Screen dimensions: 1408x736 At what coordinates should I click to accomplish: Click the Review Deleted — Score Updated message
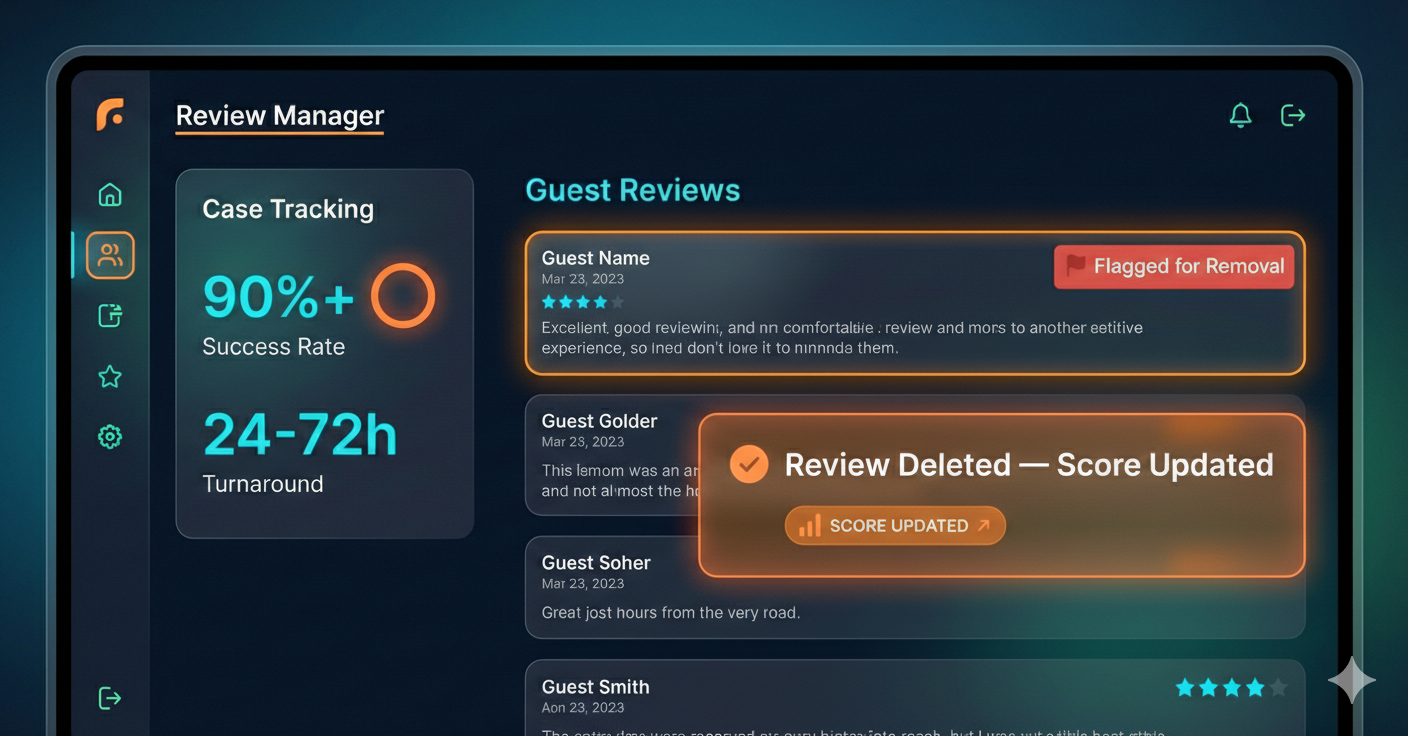pos(1029,465)
